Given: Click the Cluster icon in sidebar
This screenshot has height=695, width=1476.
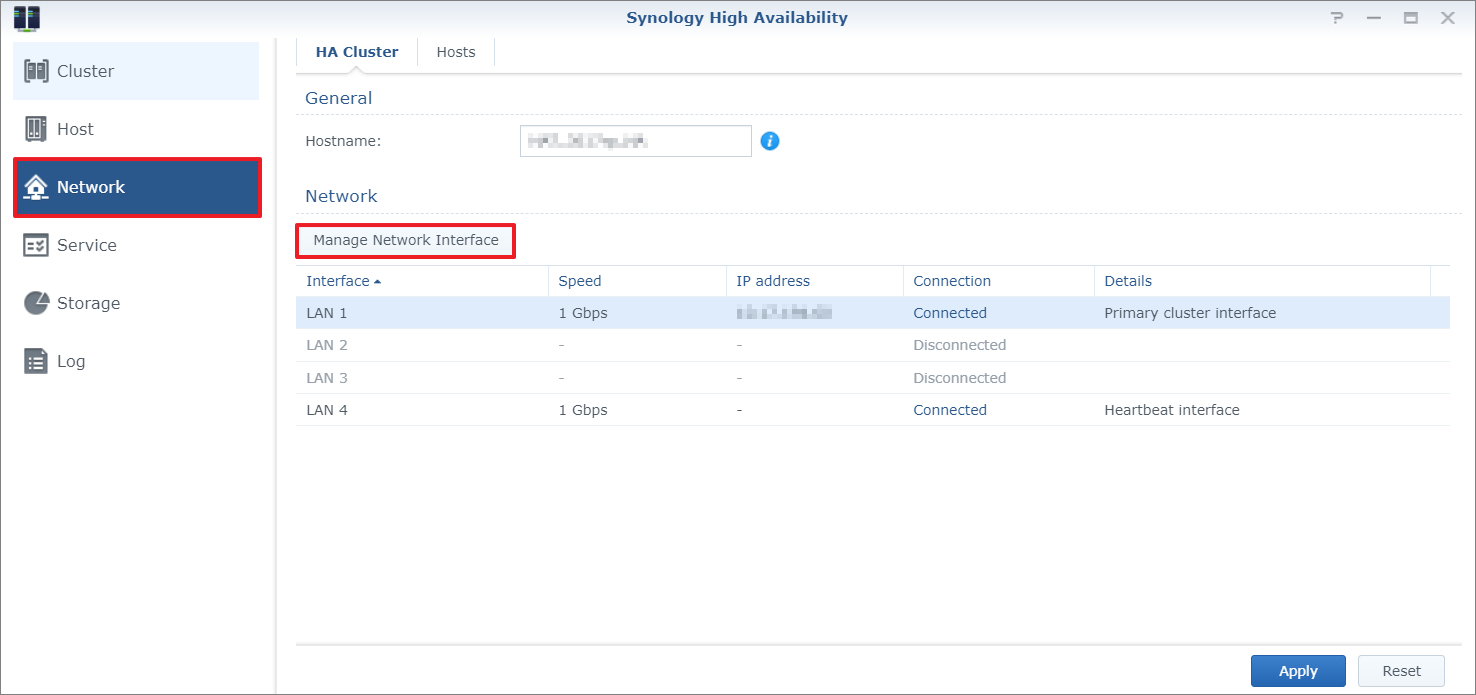Looking at the screenshot, I should (x=36, y=71).
